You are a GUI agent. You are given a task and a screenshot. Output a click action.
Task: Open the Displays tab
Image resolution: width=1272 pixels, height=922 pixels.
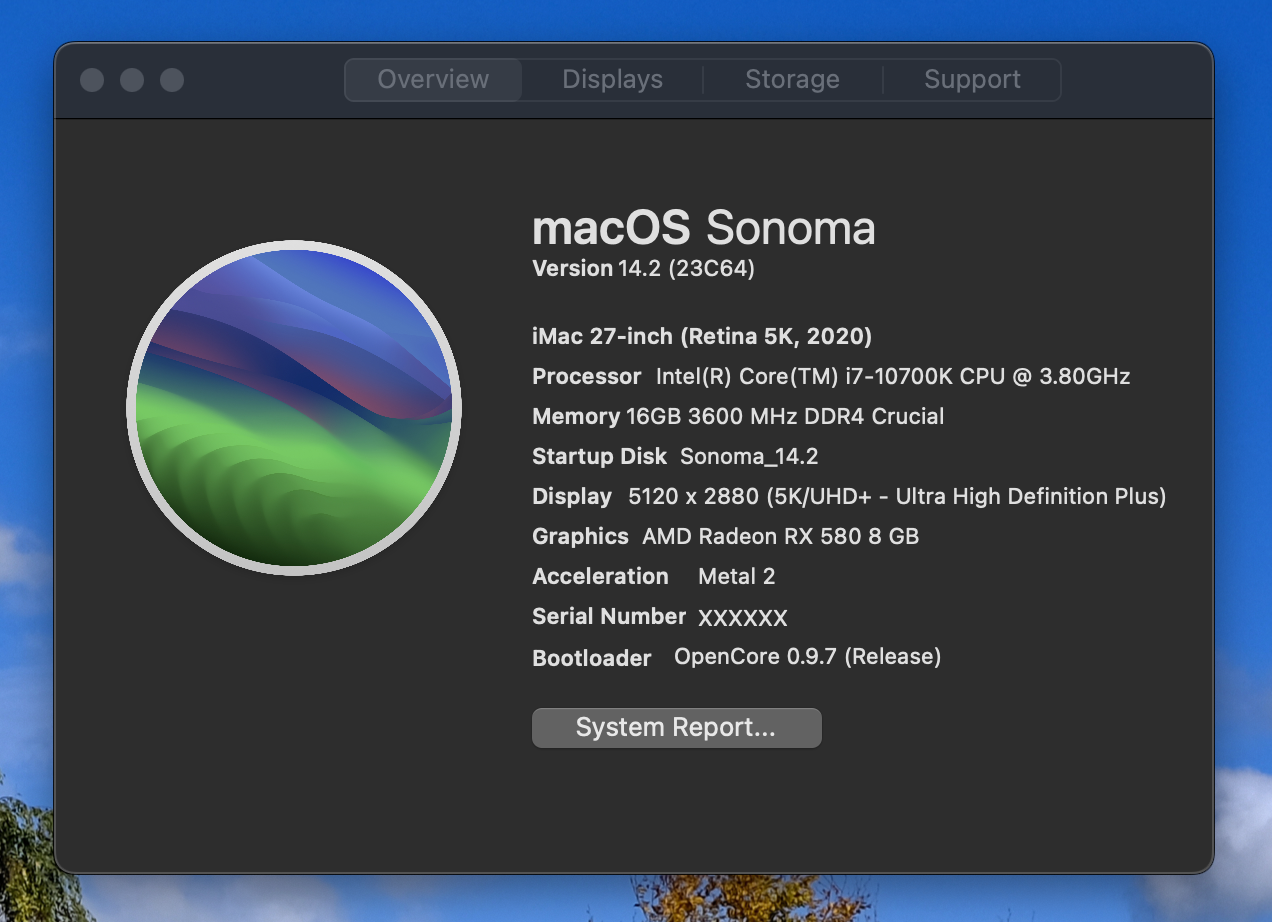(x=612, y=80)
